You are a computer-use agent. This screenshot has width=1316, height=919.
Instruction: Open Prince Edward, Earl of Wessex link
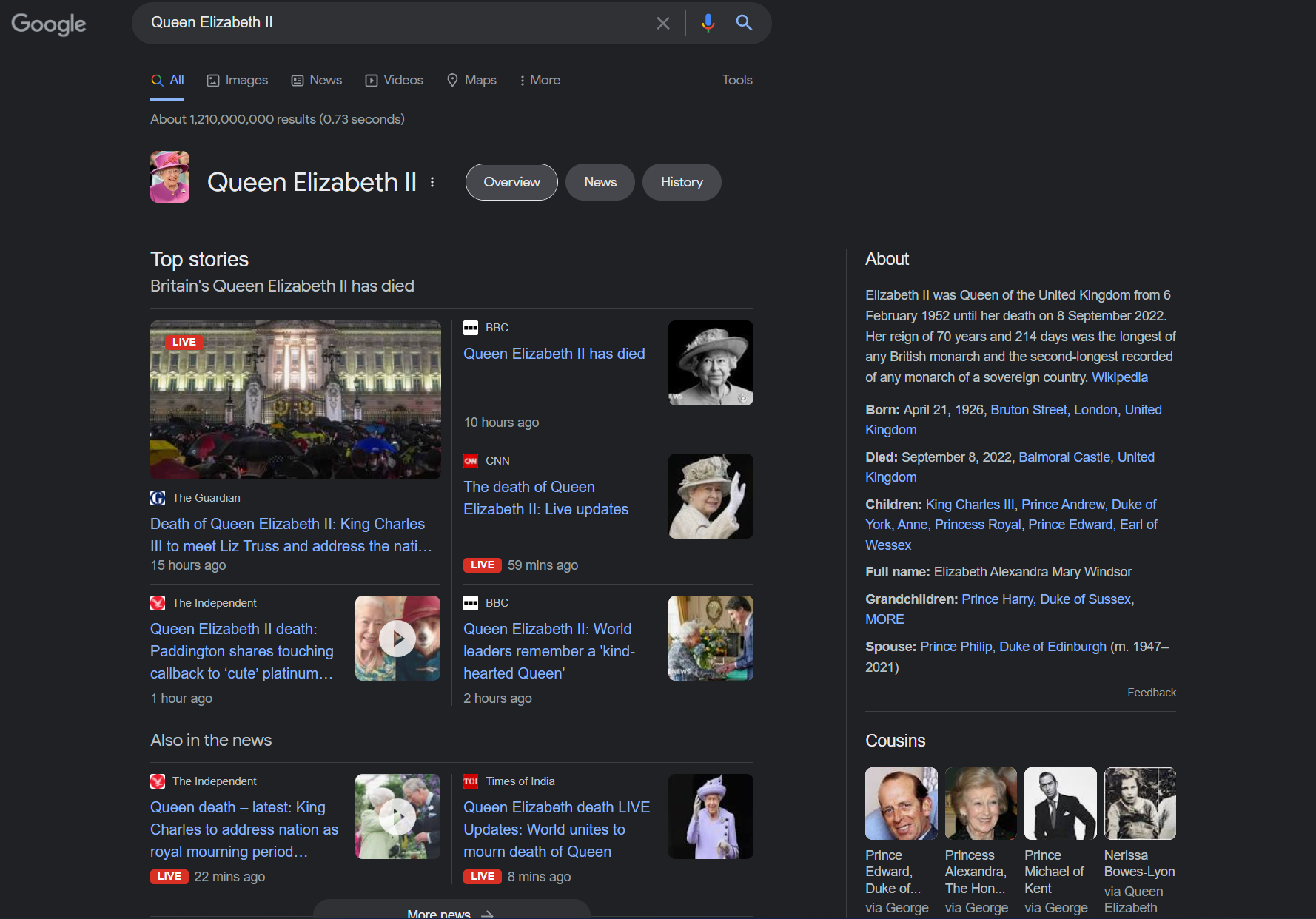[1070, 525]
